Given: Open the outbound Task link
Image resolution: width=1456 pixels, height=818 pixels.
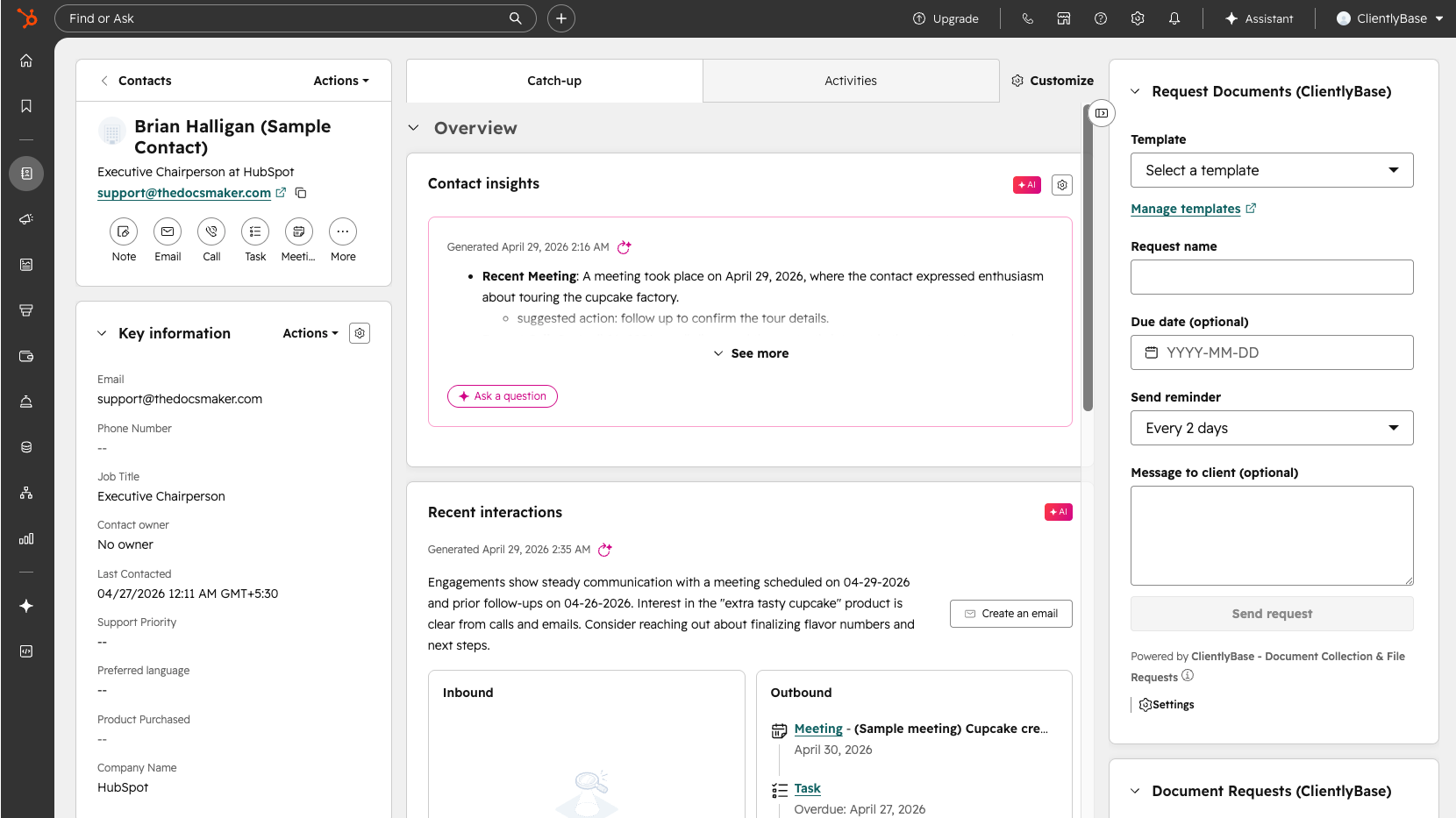Looking at the screenshot, I should (808, 788).
